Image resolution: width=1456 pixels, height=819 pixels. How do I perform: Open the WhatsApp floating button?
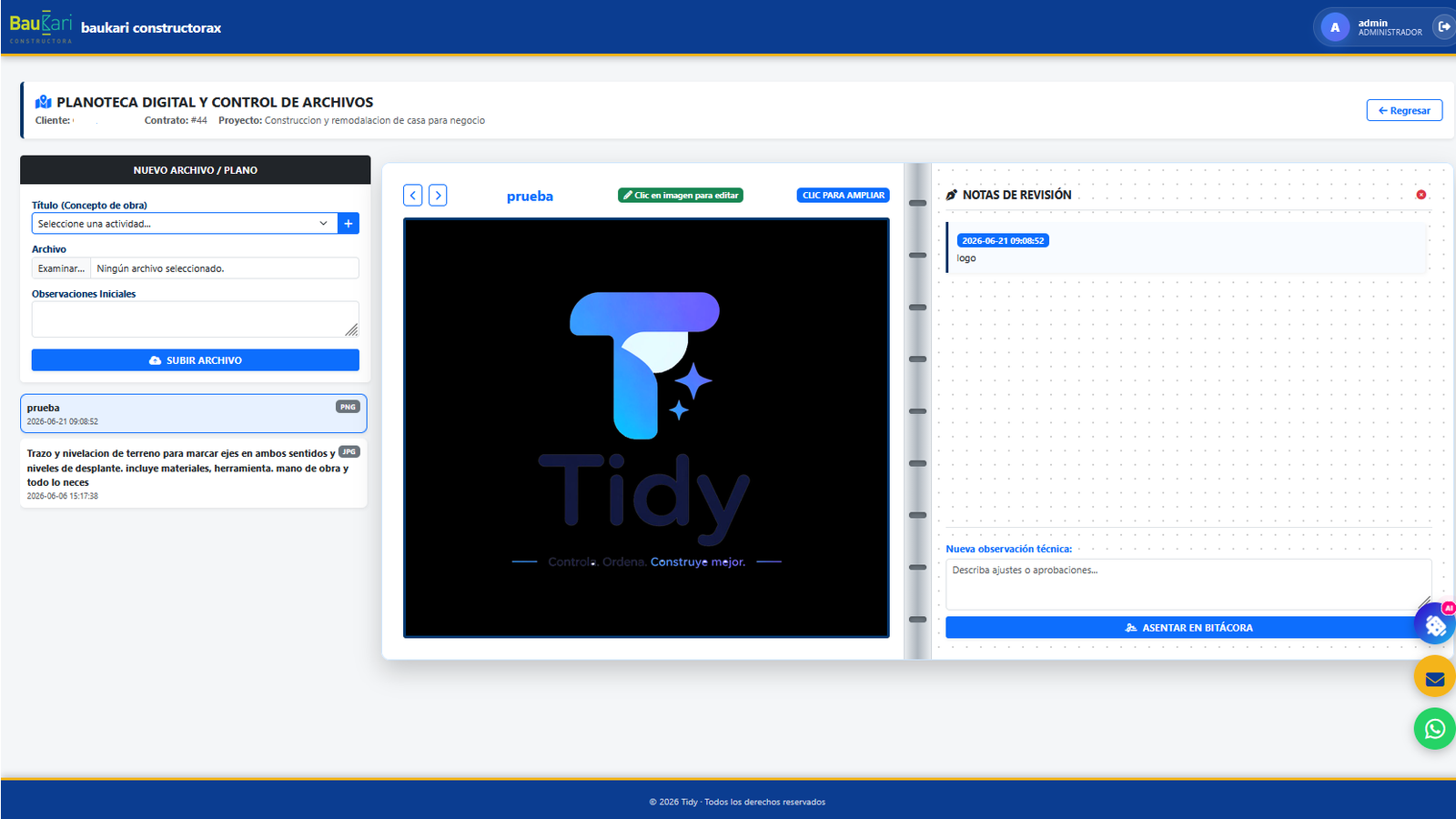pos(1435,729)
